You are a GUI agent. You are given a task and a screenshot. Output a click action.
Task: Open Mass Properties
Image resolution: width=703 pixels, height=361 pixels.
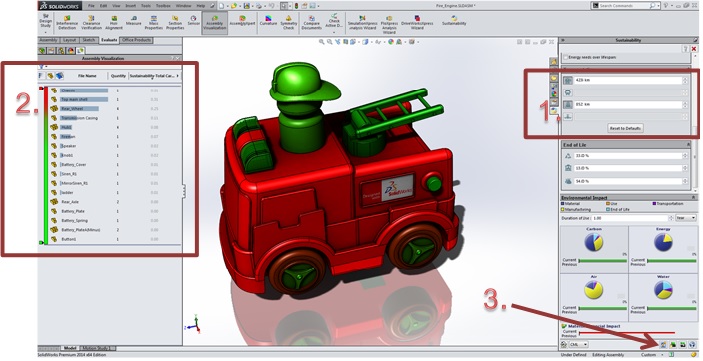[153, 22]
